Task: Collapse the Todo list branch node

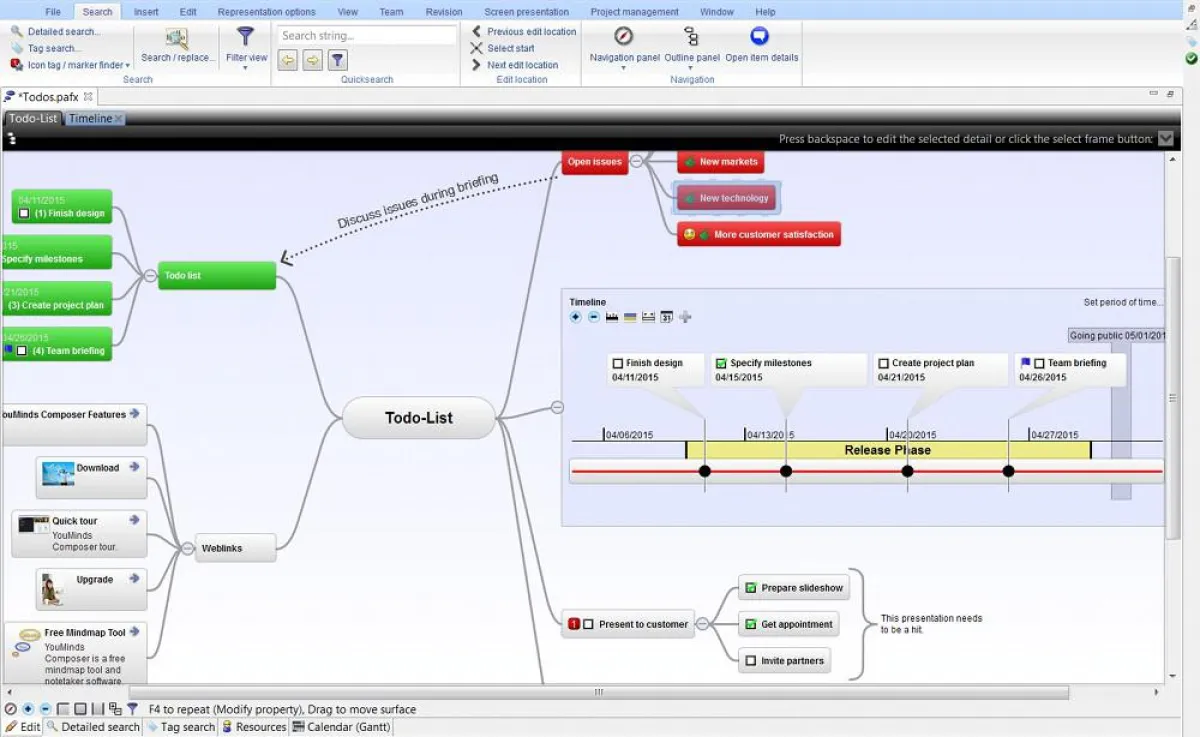Action: pyautogui.click(x=150, y=275)
